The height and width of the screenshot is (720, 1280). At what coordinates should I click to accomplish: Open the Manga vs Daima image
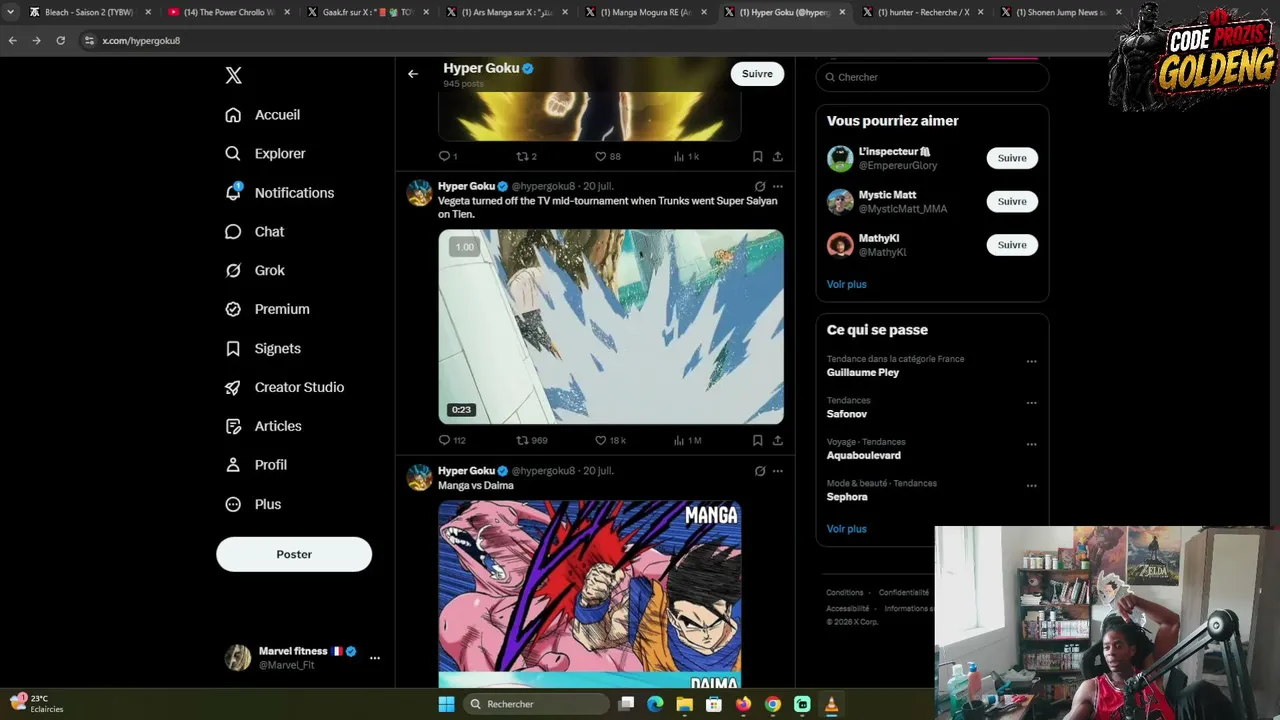(x=590, y=595)
